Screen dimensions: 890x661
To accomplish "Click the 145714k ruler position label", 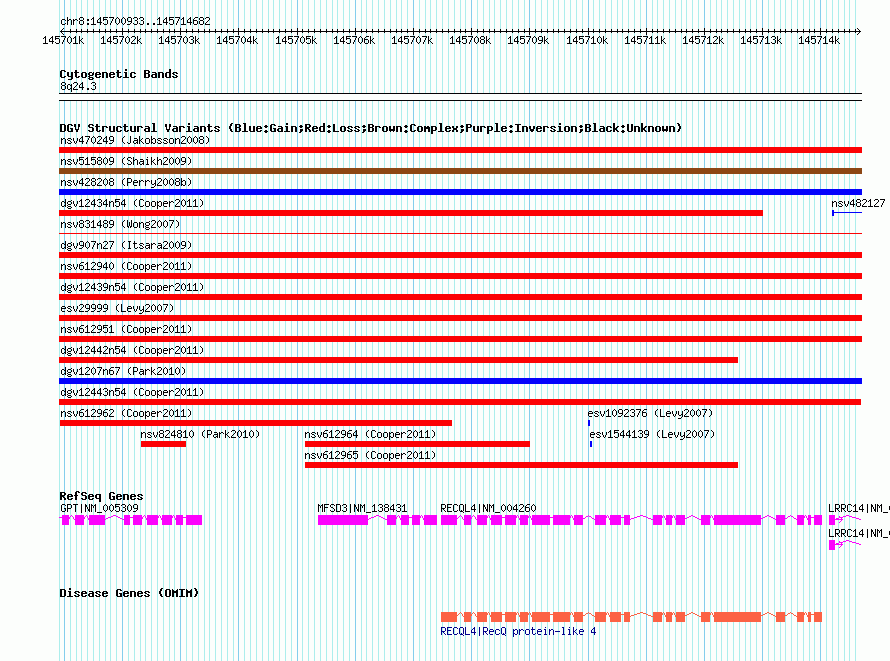I will [819, 40].
